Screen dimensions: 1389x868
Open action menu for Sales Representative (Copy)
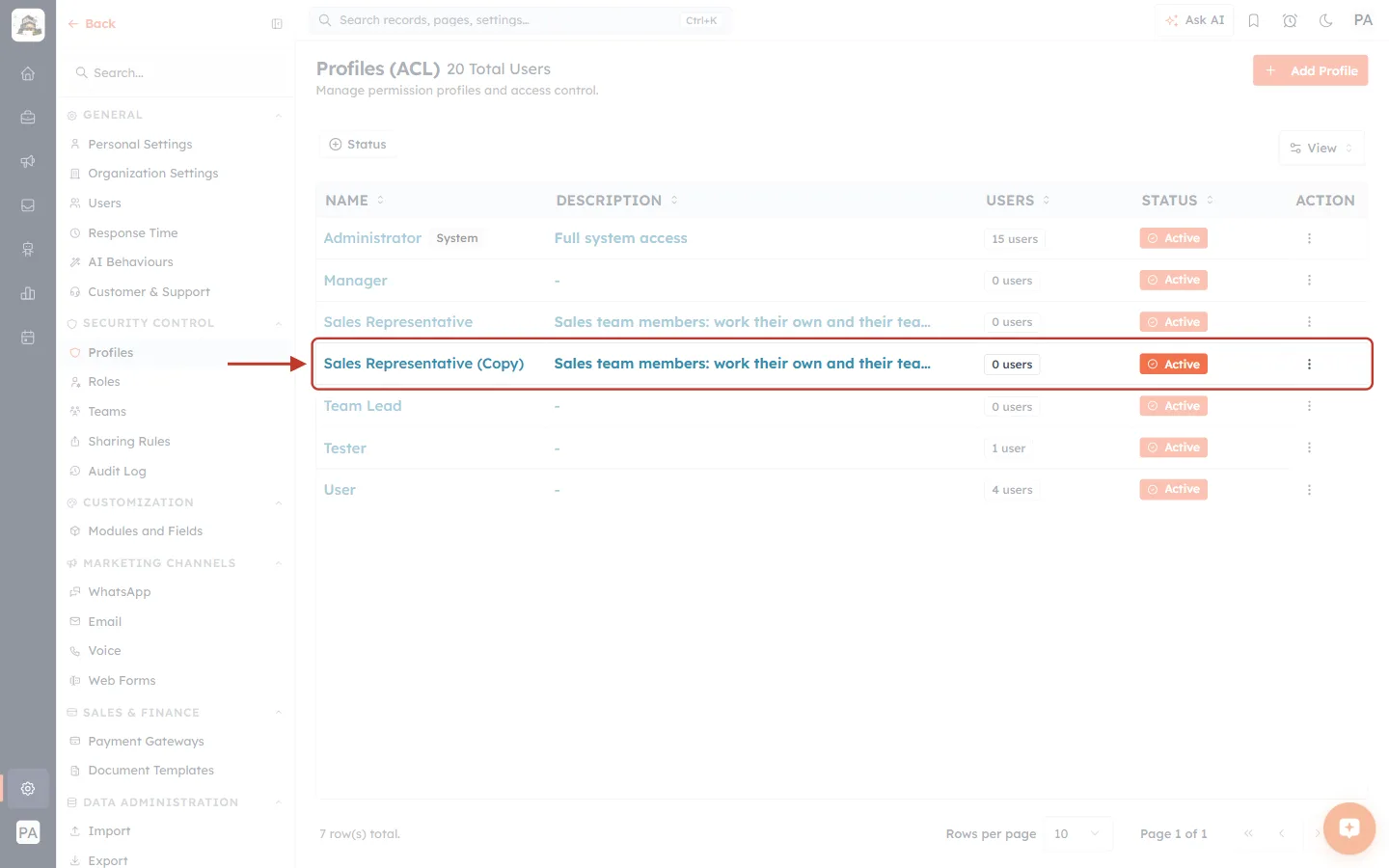(x=1309, y=365)
